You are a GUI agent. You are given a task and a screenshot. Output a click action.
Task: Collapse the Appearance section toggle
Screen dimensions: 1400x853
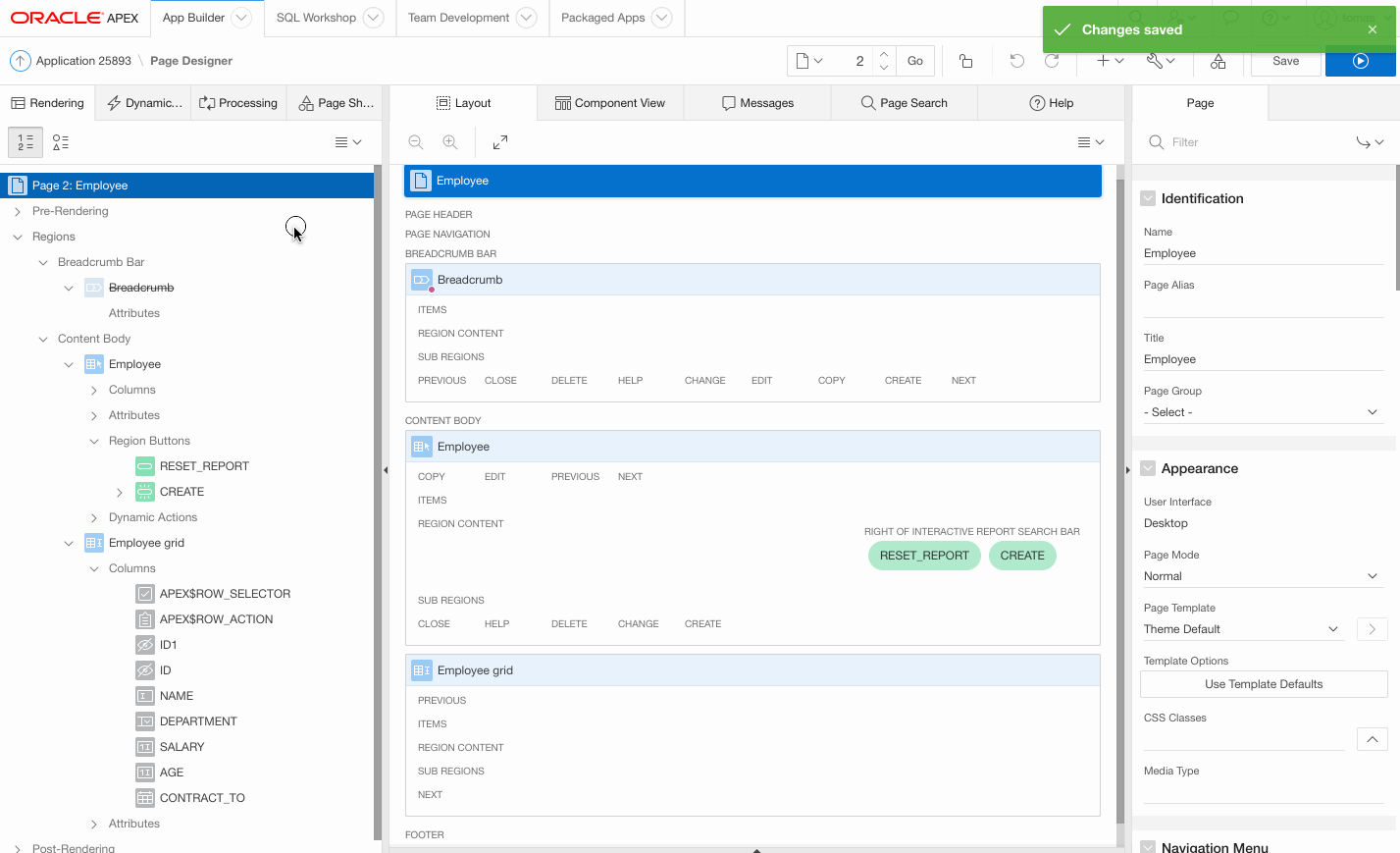[x=1148, y=468]
